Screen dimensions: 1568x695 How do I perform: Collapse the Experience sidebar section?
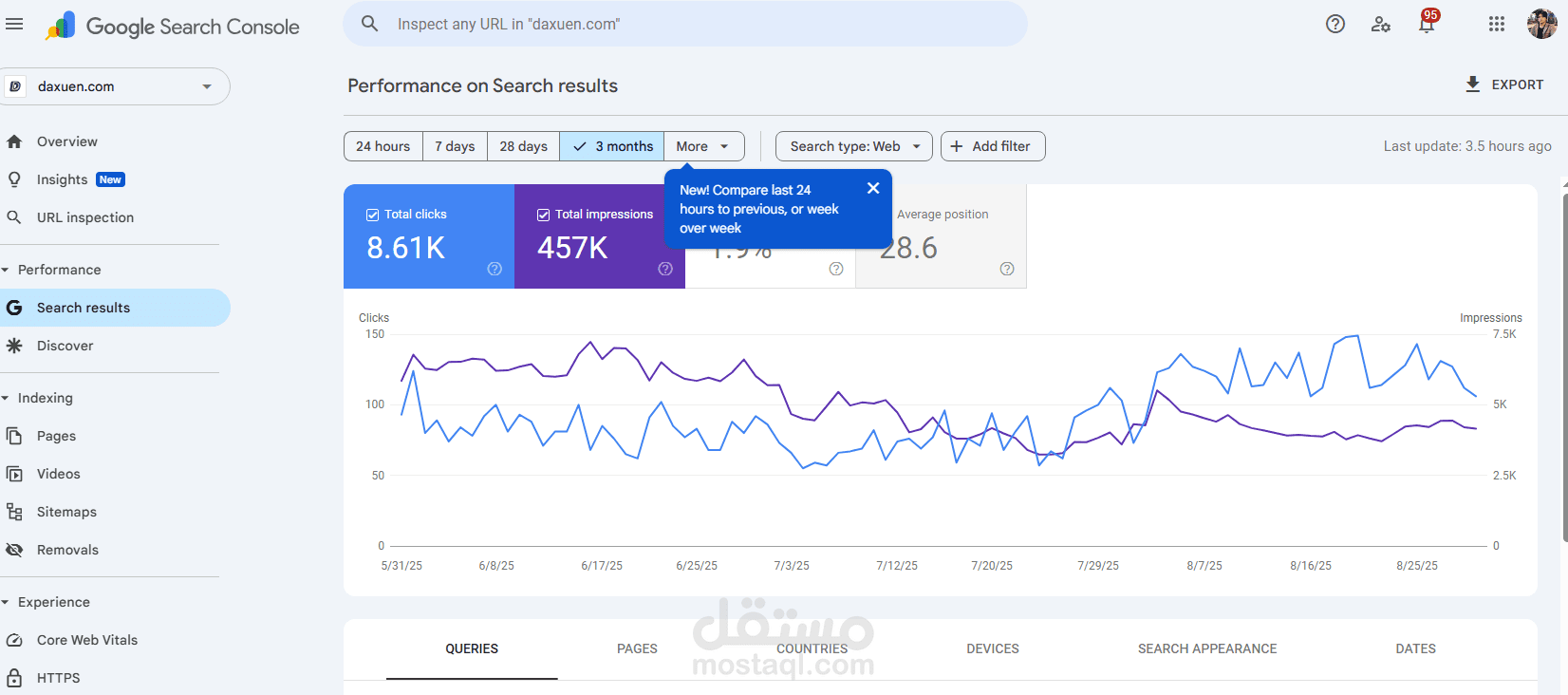pos(46,602)
